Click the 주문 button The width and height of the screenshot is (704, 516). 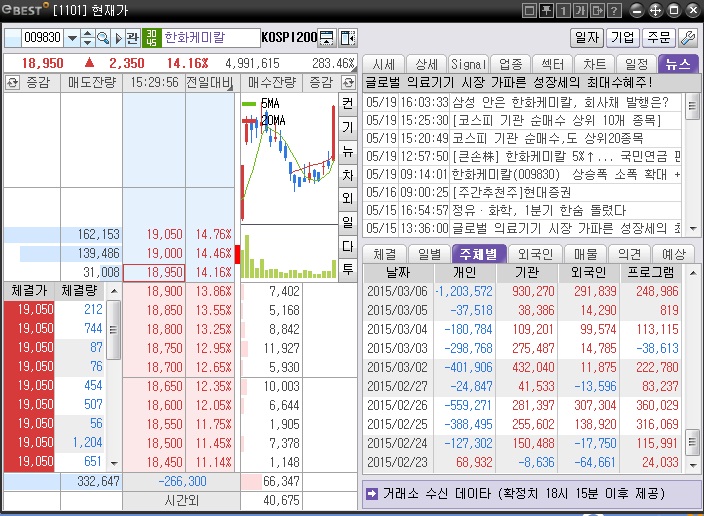pyautogui.click(x=658, y=38)
